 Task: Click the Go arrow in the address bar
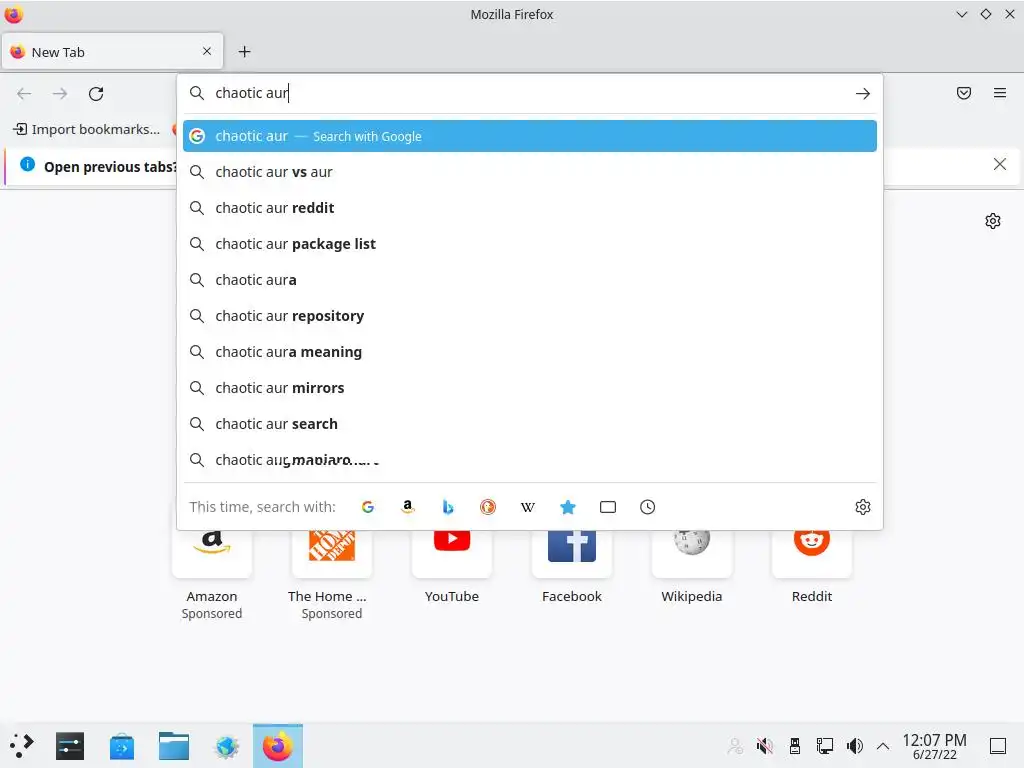tap(863, 93)
